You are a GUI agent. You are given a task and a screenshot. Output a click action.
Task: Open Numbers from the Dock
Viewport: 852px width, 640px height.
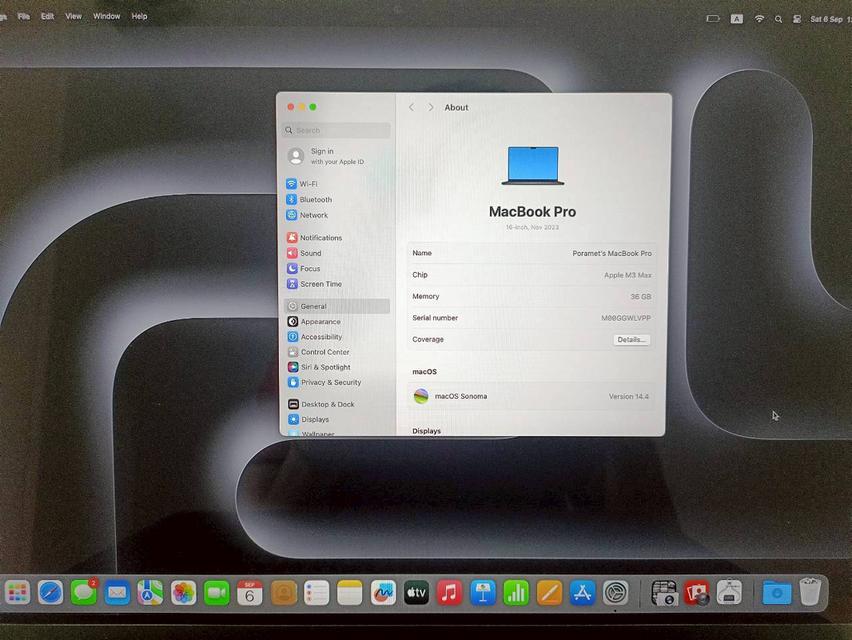(516, 593)
